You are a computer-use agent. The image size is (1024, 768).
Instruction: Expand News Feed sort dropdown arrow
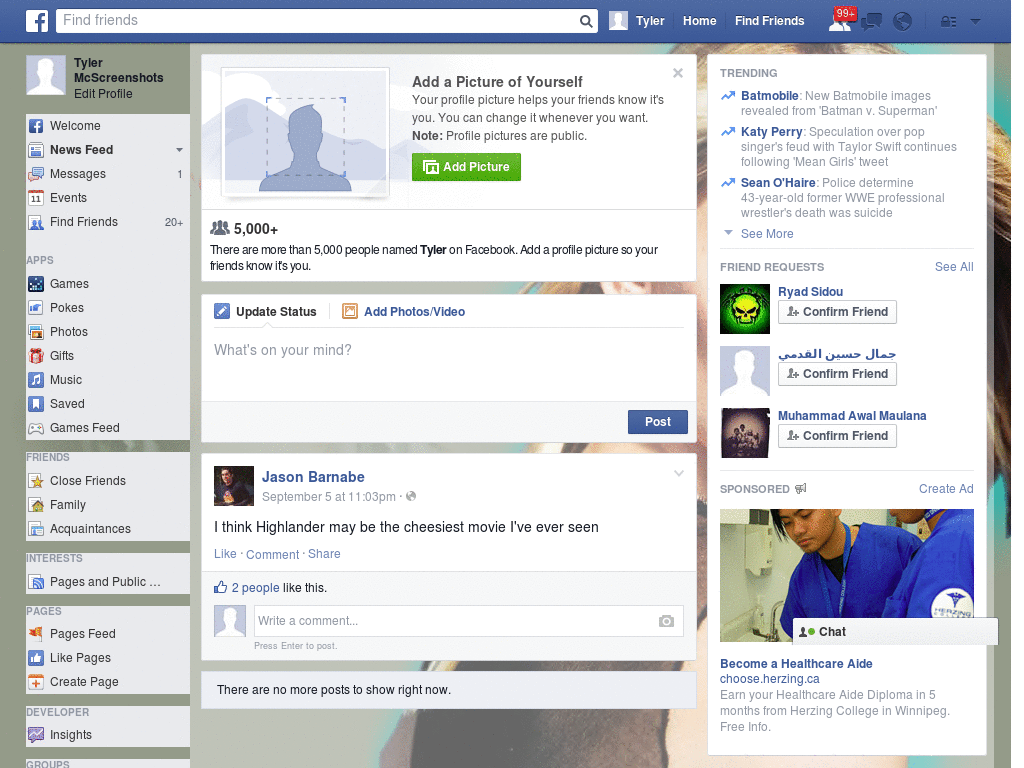[x=179, y=150]
